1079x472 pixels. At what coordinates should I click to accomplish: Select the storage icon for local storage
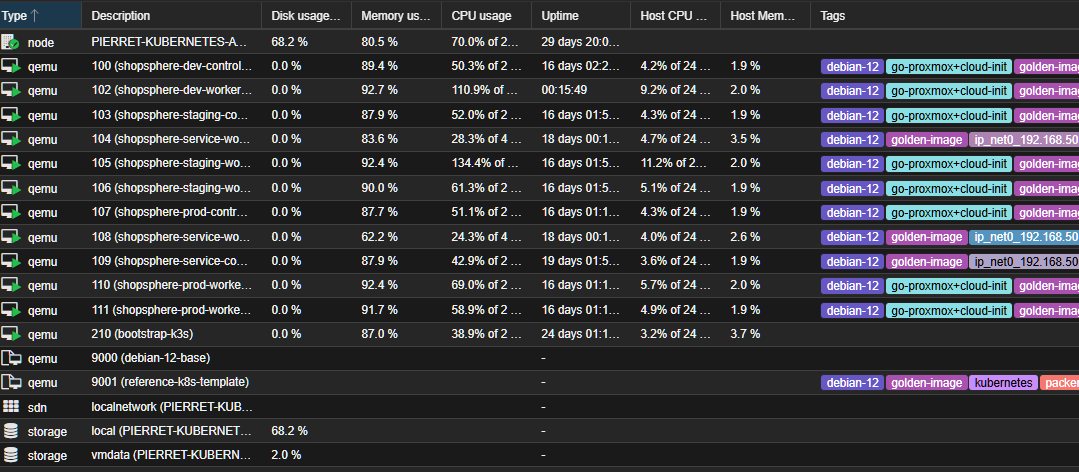click(10, 431)
